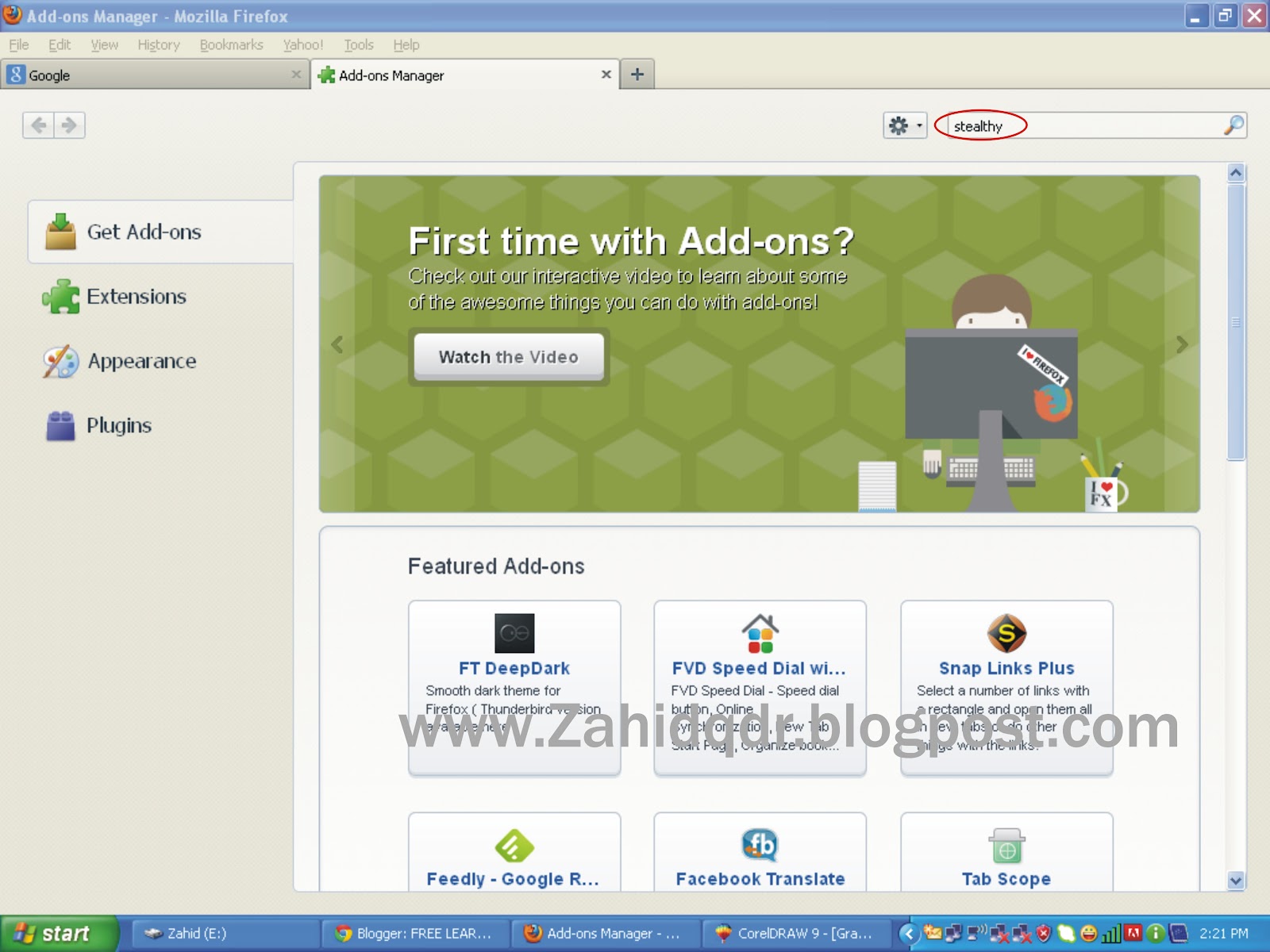Image resolution: width=1270 pixels, height=952 pixels.
Task: Click the Extensions puzzle piece icon
Action: tap(61, 297)
